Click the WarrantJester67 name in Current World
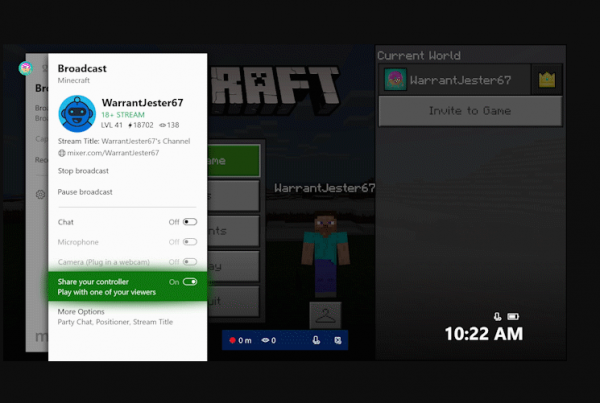The width and height of the screenshot is (600, 403). click(x=460, y=80)
